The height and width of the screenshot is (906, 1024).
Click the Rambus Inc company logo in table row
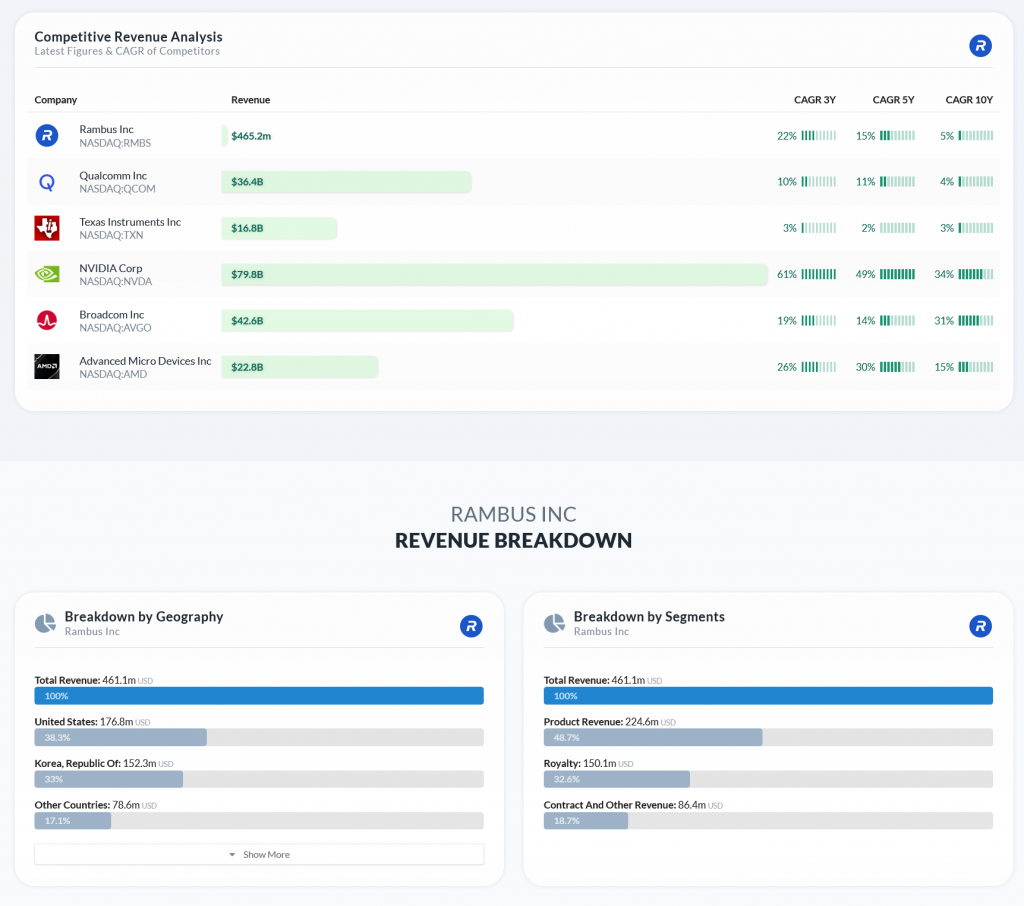[46, 136]
